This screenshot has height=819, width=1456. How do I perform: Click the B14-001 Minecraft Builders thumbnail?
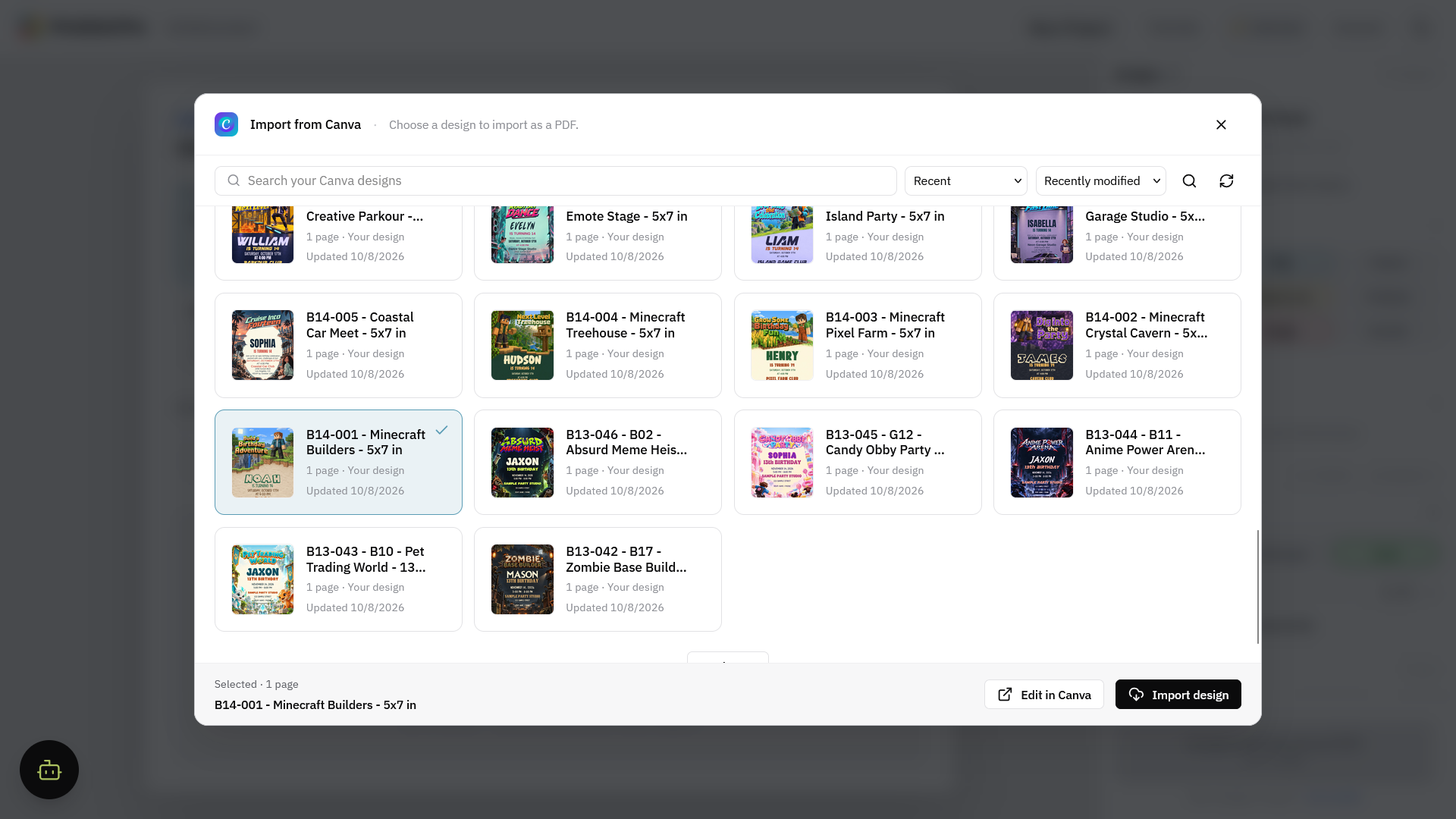click(262, 463)
